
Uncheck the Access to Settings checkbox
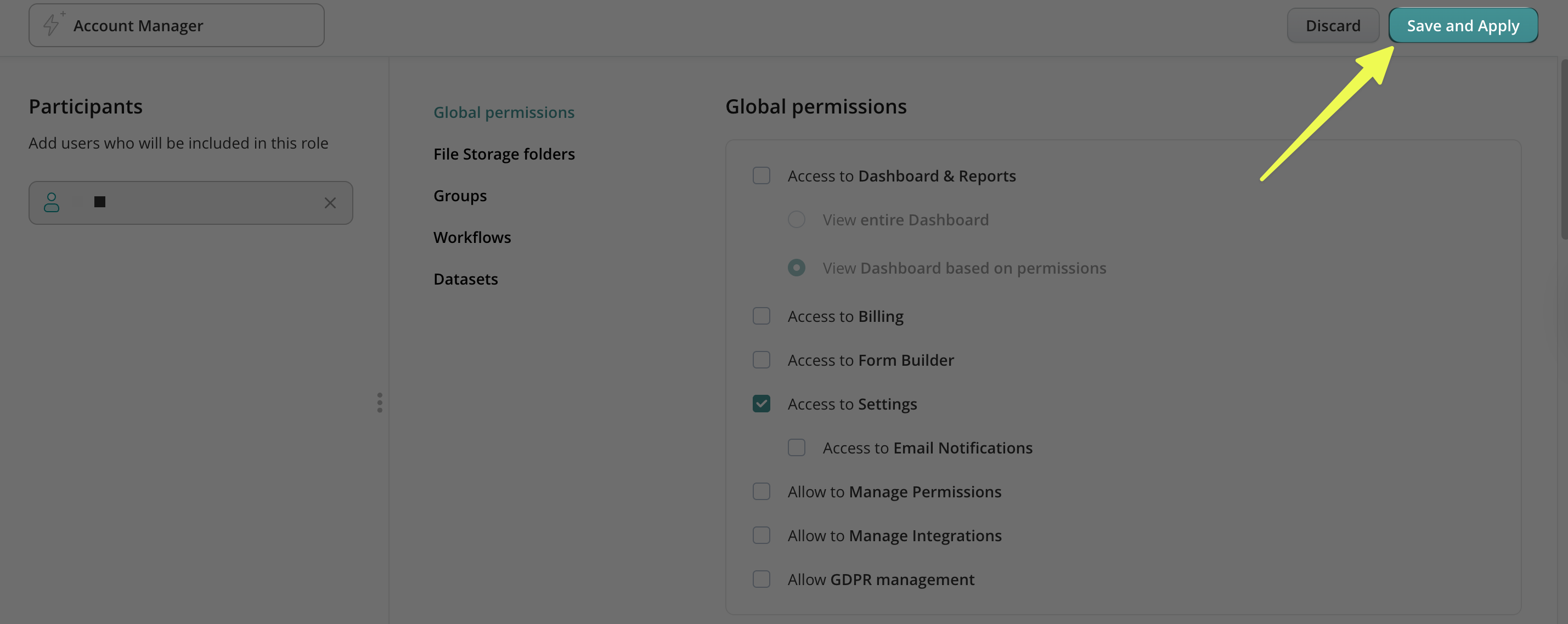pos(761,404)
